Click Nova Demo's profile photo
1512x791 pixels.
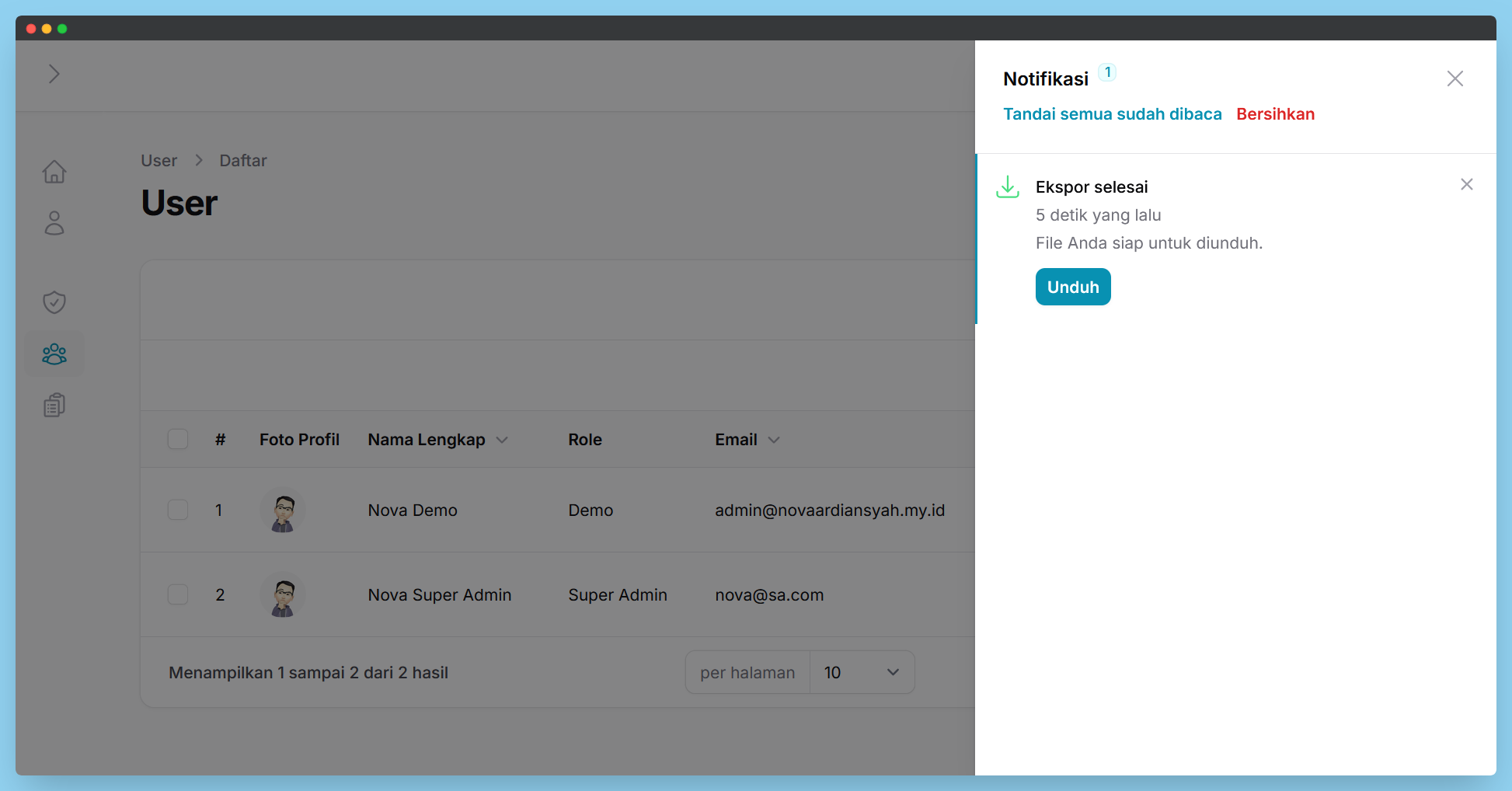tap(283, 510)
